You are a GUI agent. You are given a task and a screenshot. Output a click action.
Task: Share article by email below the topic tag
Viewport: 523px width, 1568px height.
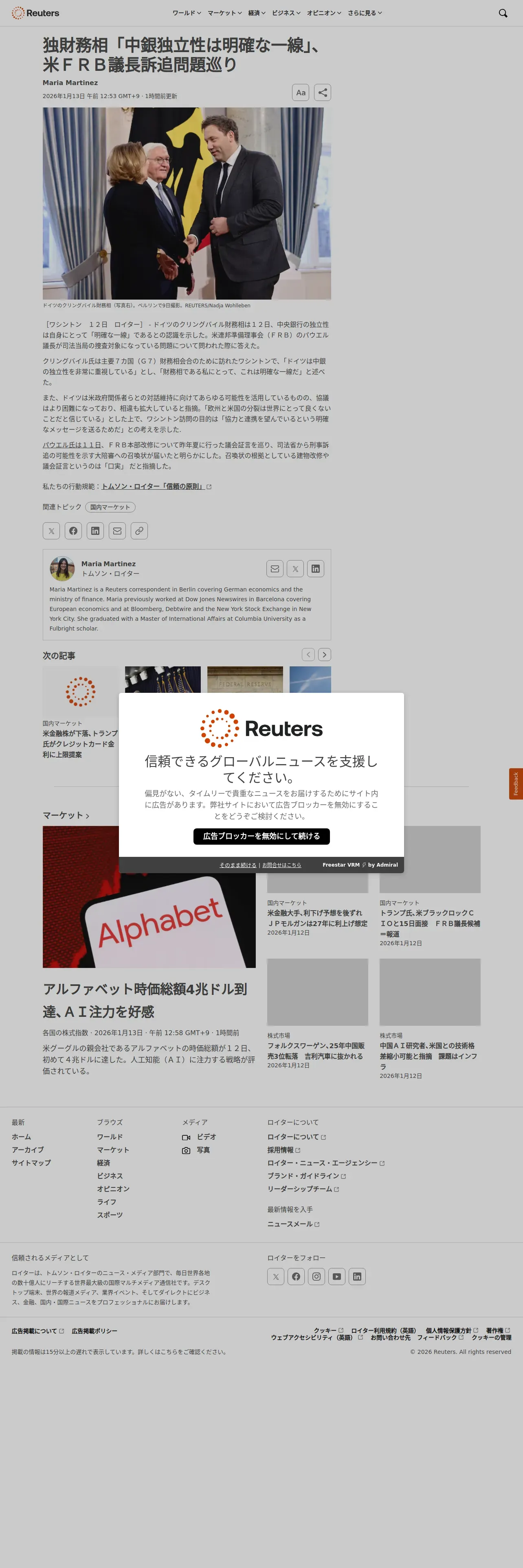point(117,531)
